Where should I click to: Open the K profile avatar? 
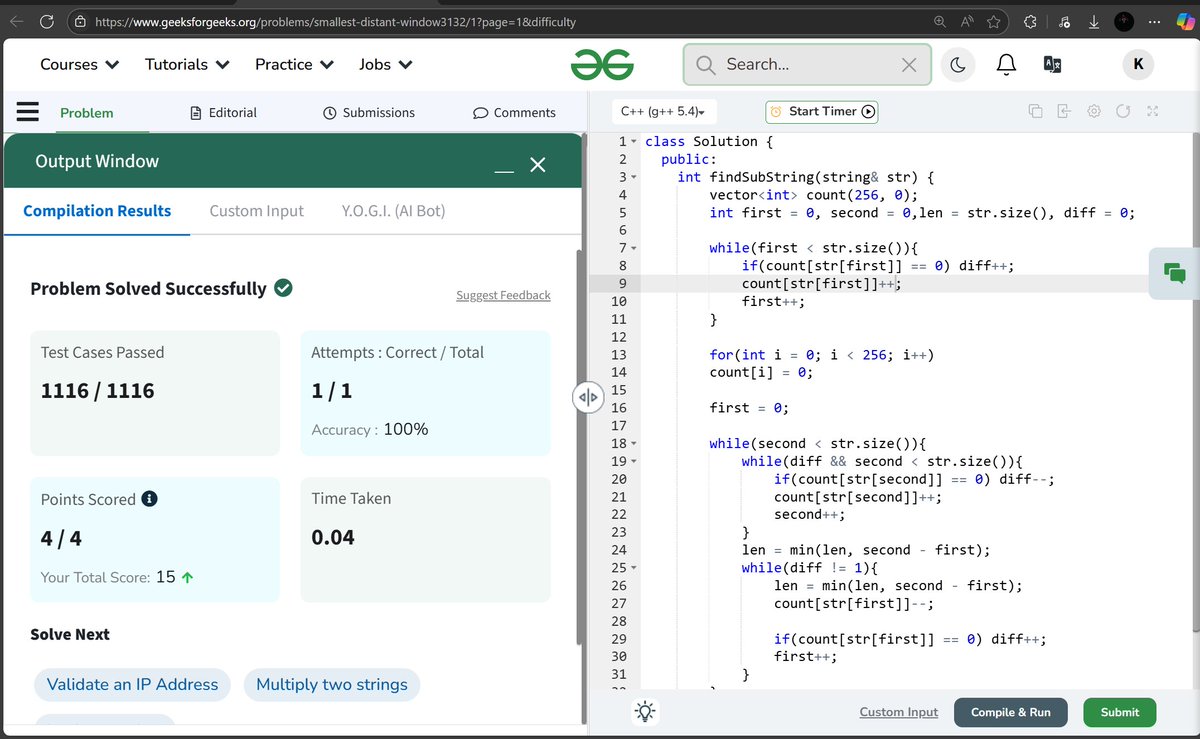click(1137, 65)
